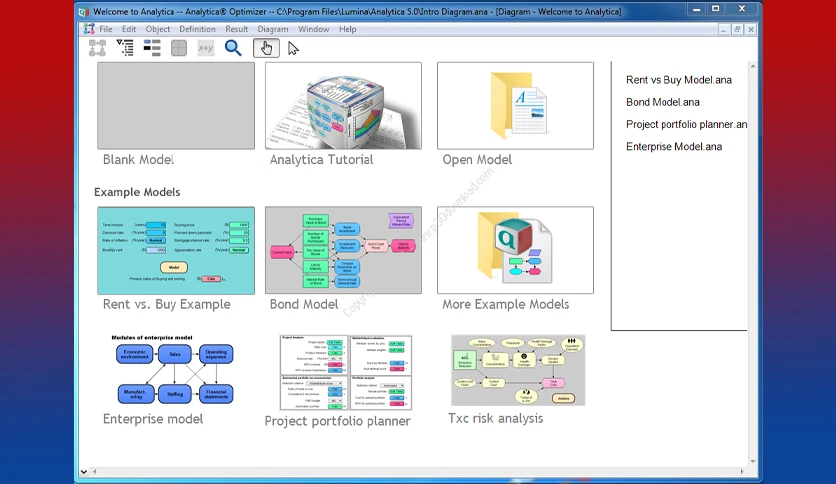Click the magnifying glass Find icon

point(233,49)
